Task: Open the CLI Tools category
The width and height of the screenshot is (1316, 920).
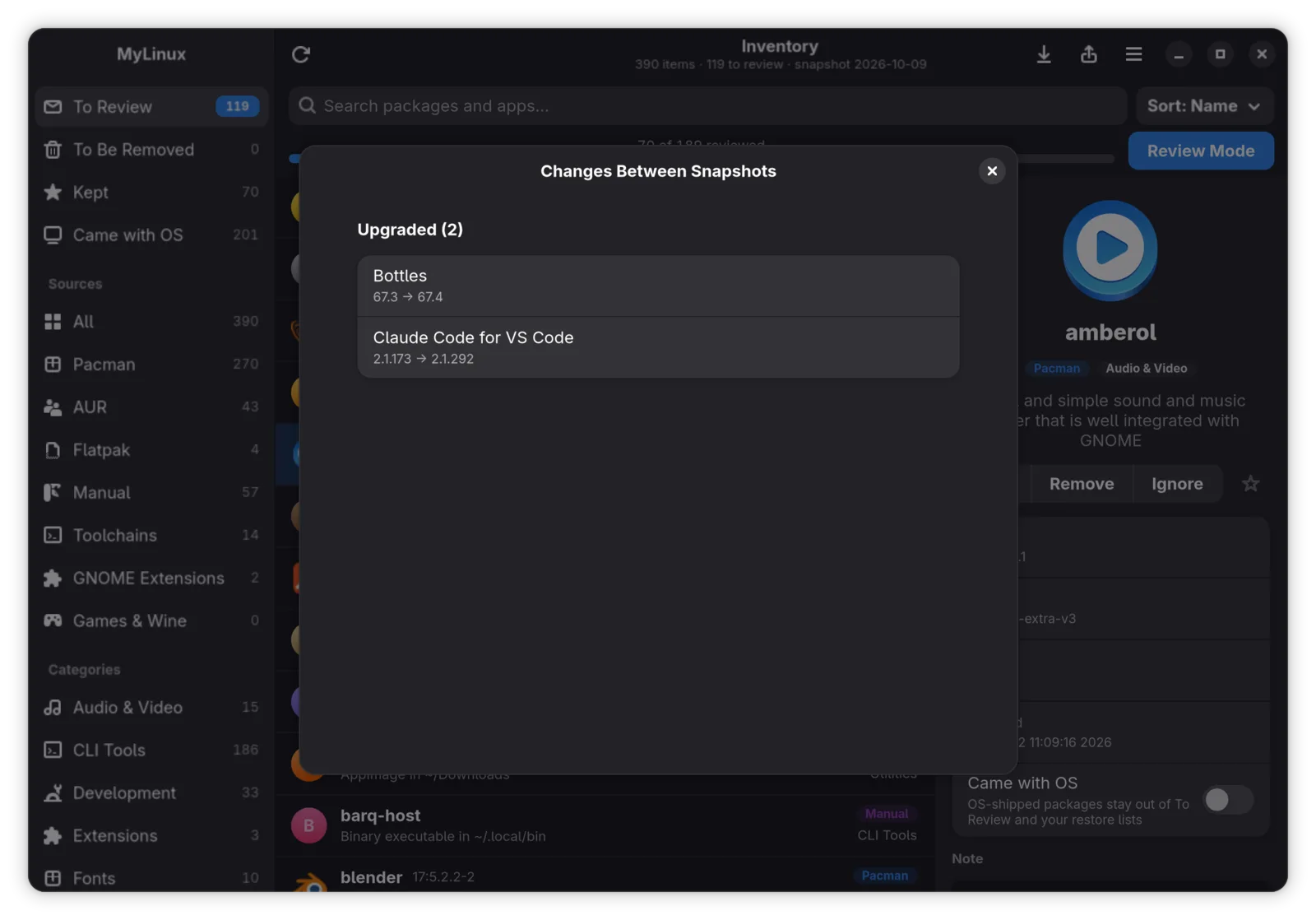Action: [x=151, y=750]
